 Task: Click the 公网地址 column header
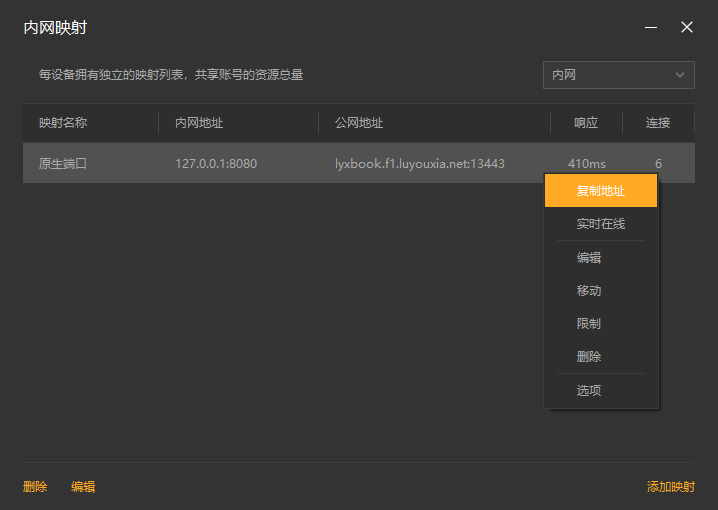click(x=359, y=123)
